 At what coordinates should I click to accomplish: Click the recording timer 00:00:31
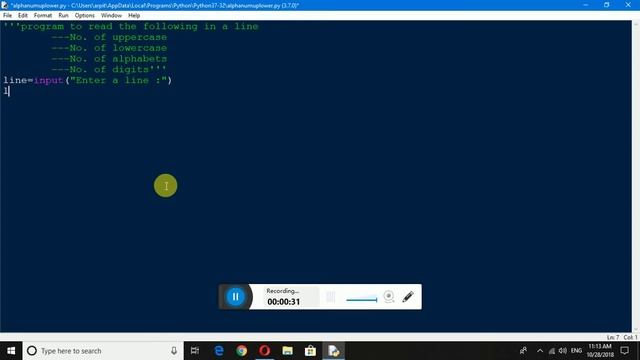pyautogui.click(x=284, y=302)
